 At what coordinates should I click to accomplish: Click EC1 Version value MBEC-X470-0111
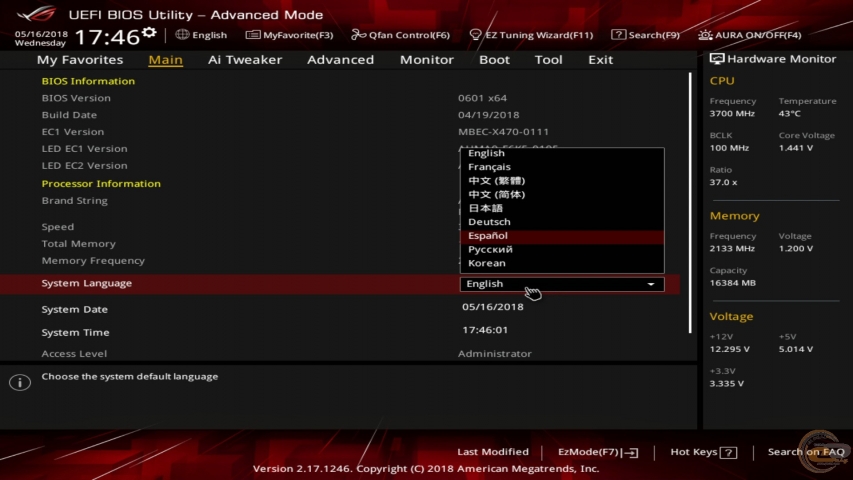click(503, 132)
